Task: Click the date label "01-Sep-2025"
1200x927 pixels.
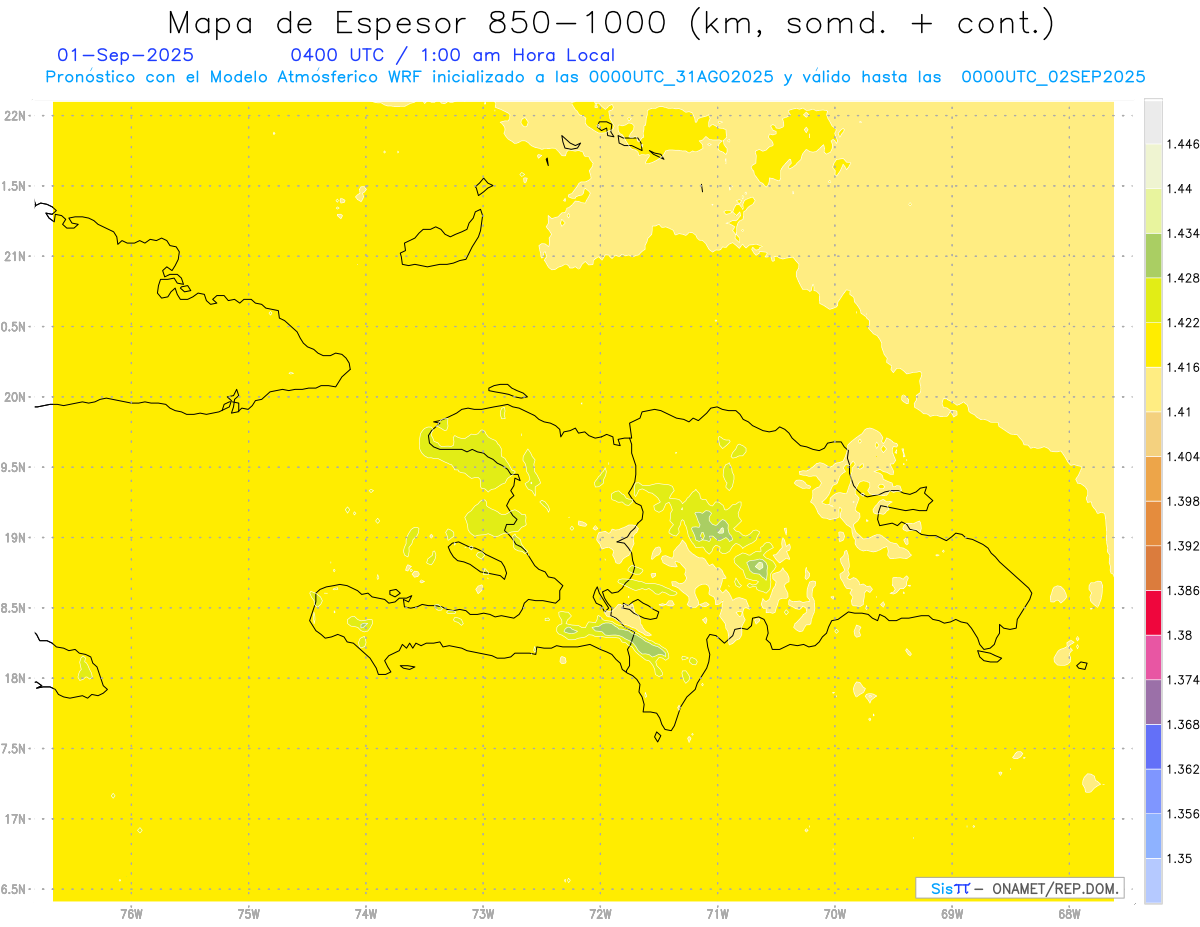Action: 126,56
